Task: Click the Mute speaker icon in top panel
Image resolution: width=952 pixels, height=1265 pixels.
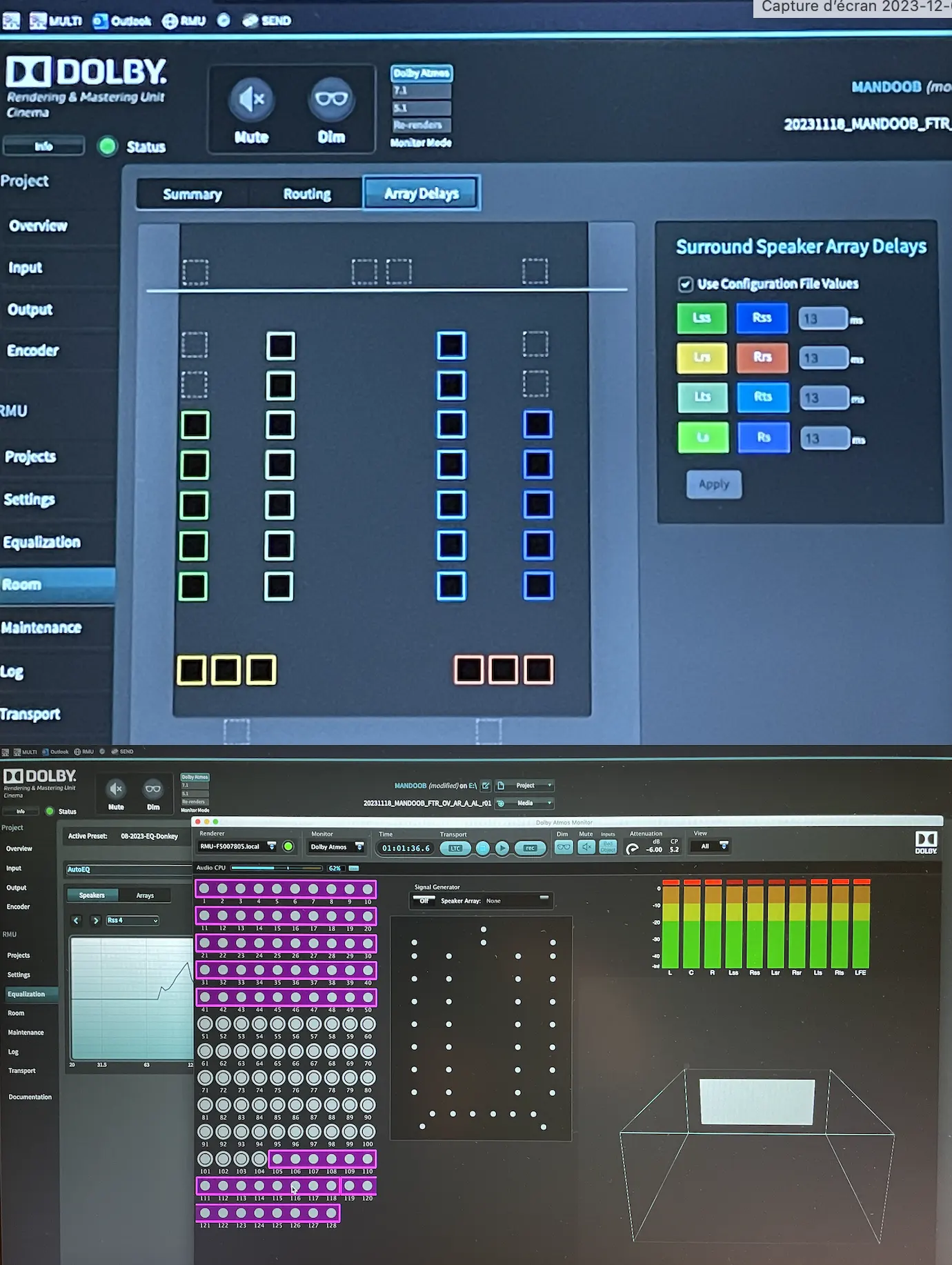Action: click(251, 101)
